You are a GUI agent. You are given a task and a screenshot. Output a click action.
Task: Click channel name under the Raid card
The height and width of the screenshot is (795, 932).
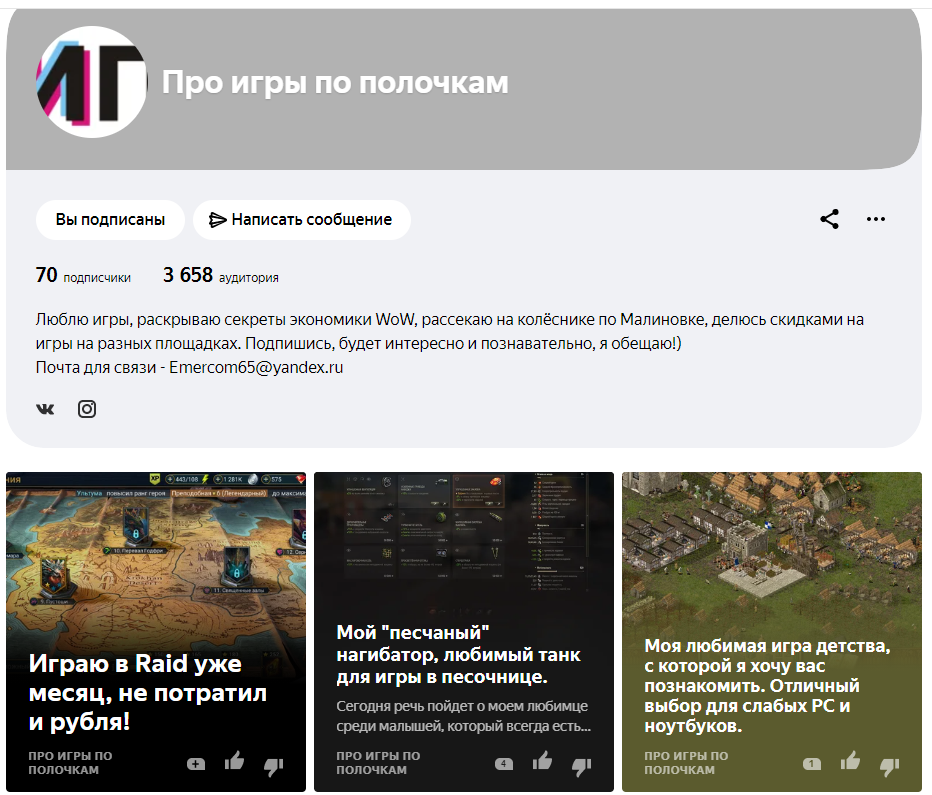point(70,763)
